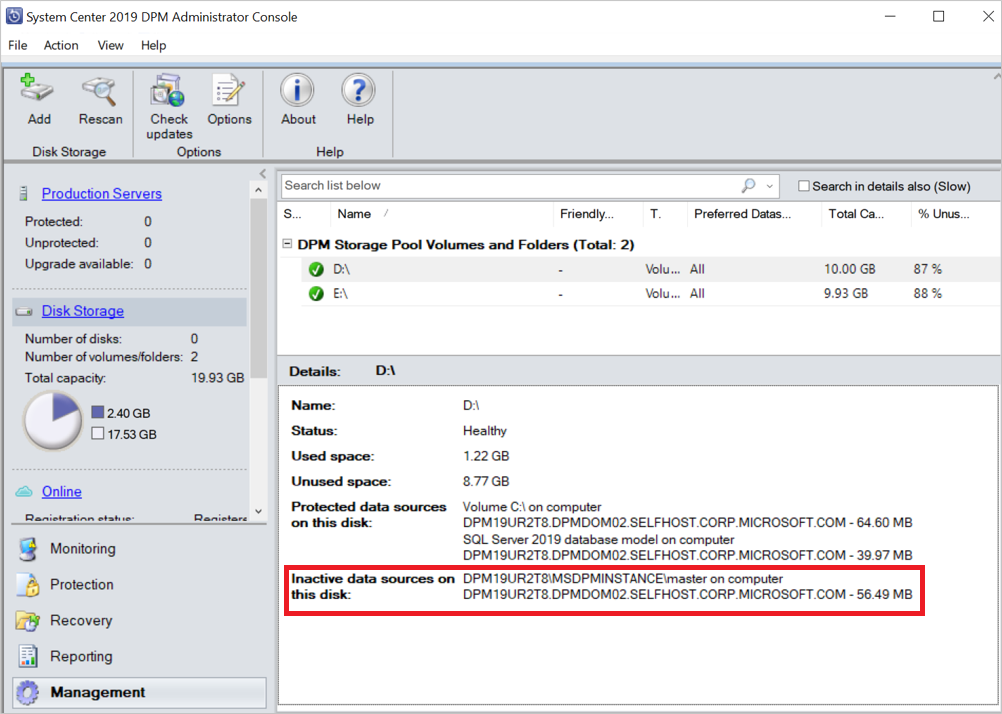Click the Protection lock icon
Viewport: 1002px width, 714px height.
(x=27, y=585)
